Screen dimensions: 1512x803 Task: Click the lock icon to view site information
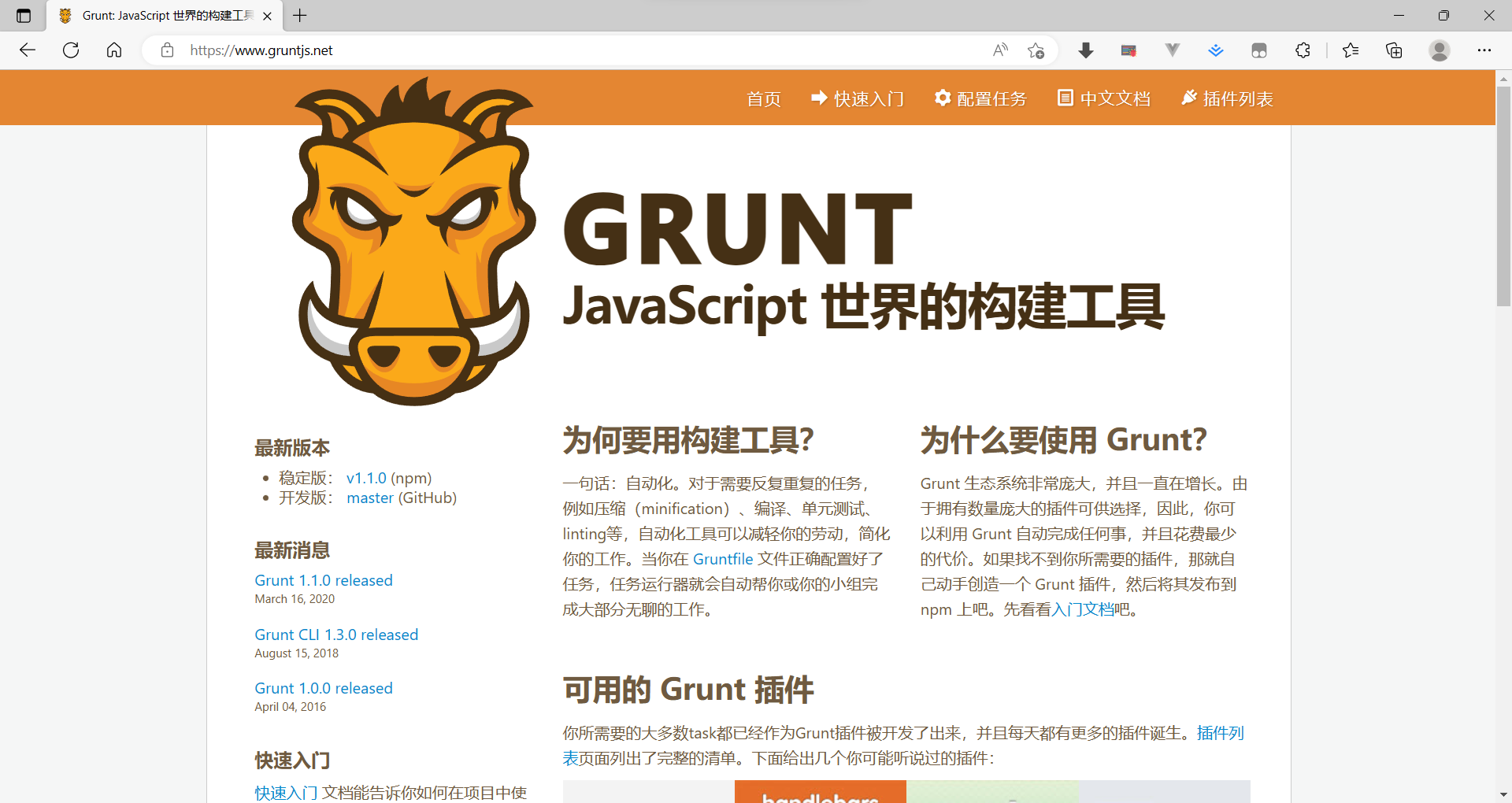point(166,50)
